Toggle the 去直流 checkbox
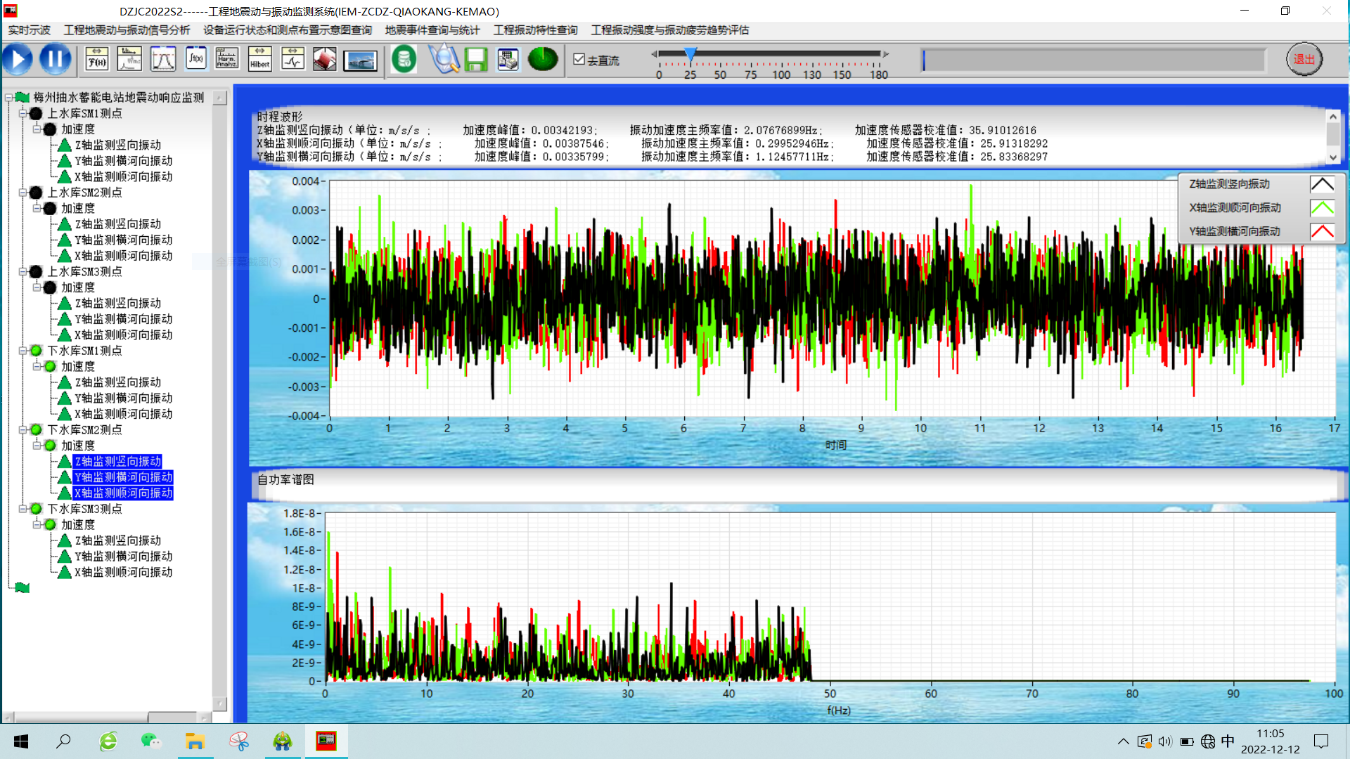 pos(579,60)
